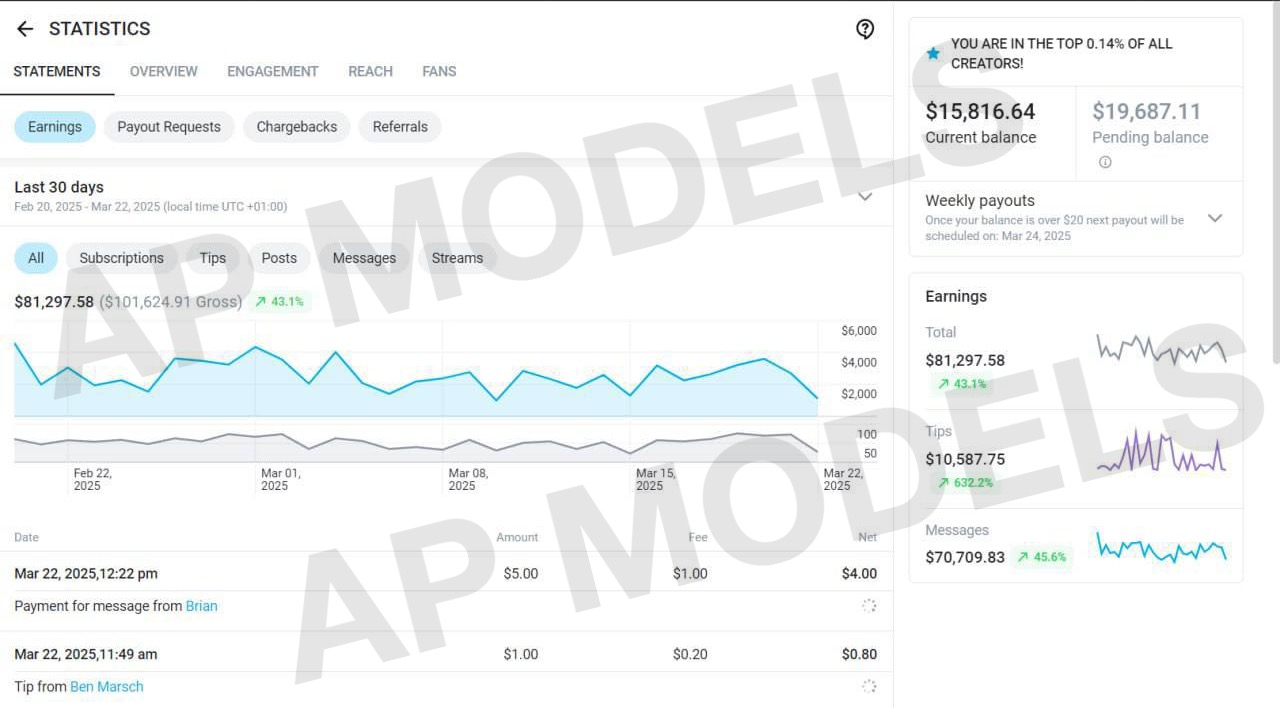This screenshot has height=708, width=1280.
Task: Click the $81,297.58 total in Earnings card
Action: (x=965, y=361)
